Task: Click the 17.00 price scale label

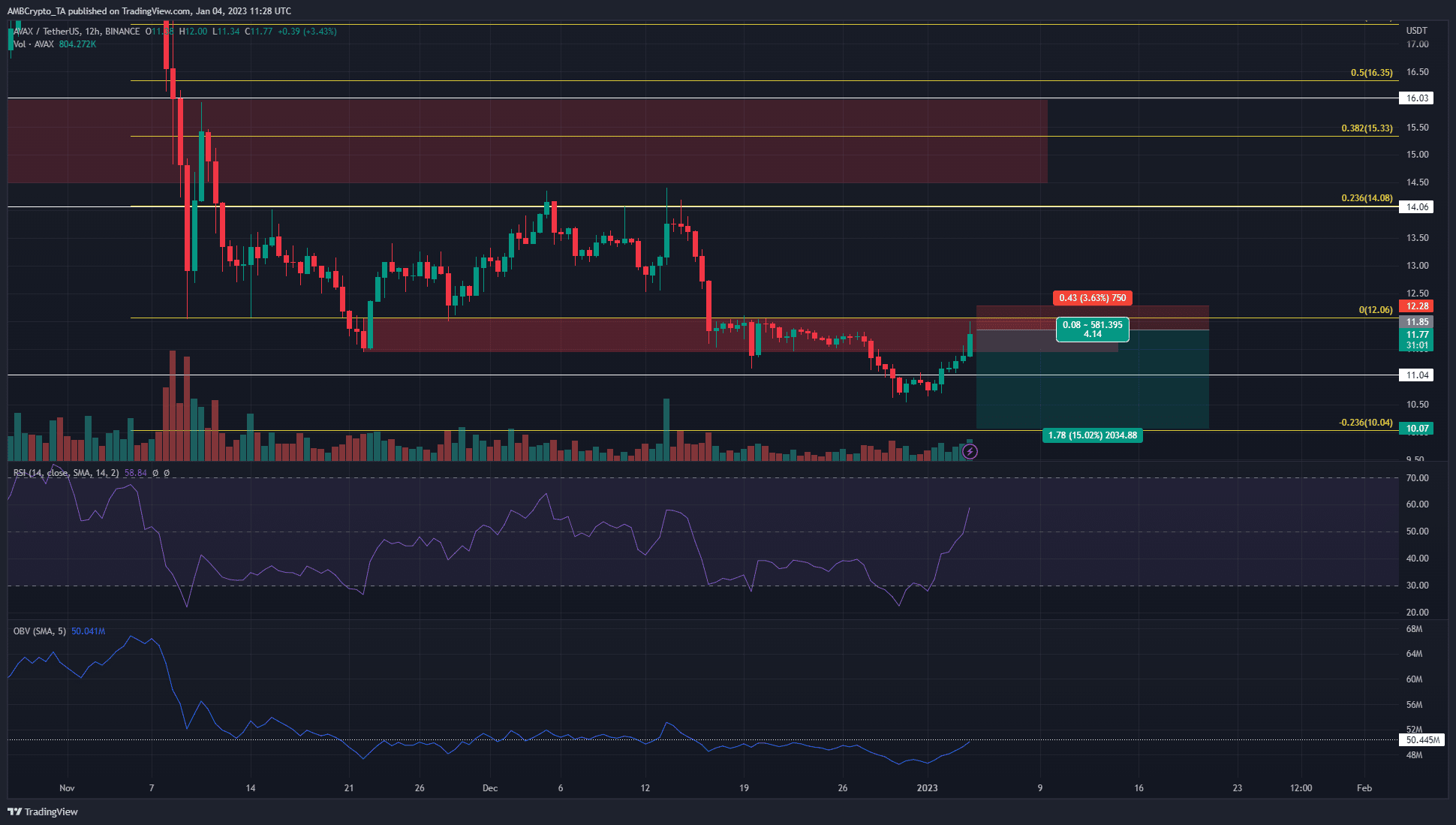Action: pos(1417,44)
